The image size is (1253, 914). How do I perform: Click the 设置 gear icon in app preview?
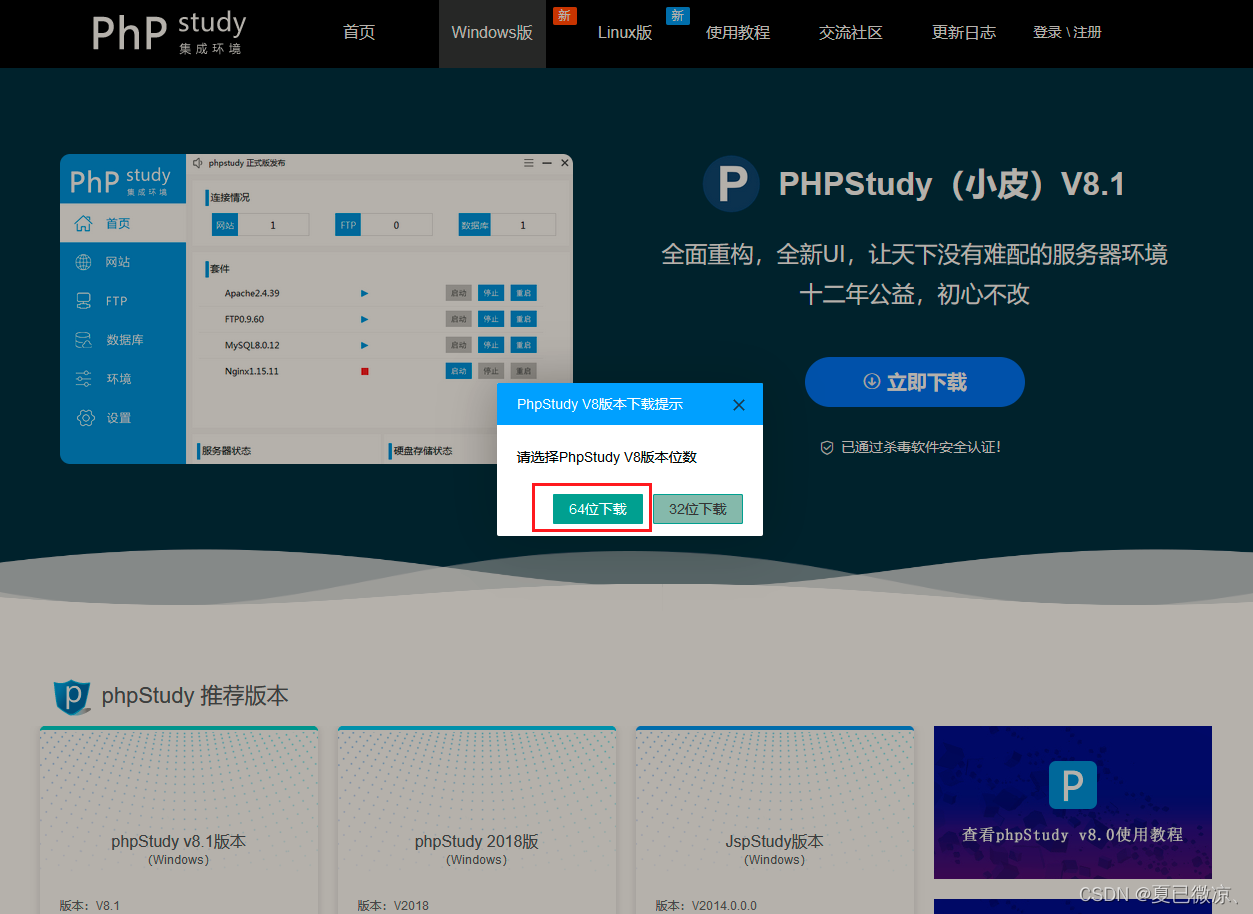84,418
